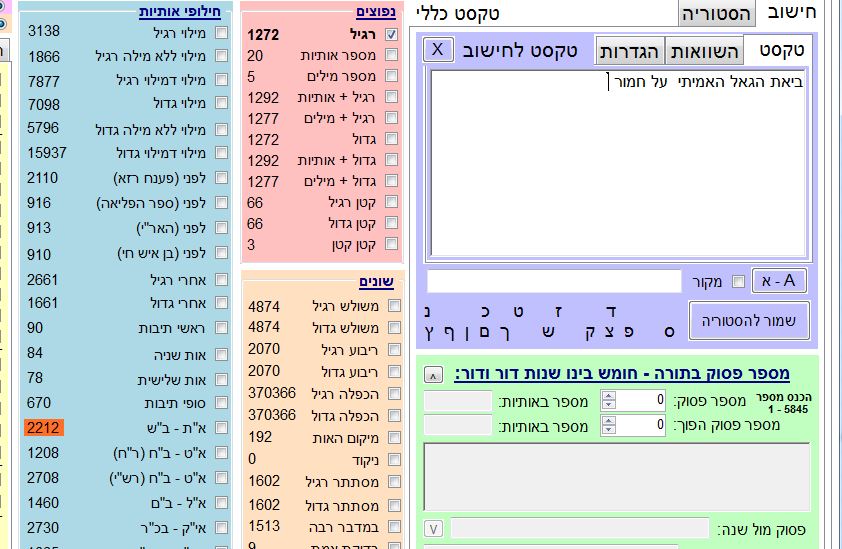Viewport: 842px width, 549px height.
Task: Collapse the מספר פסוק בתורה section
Action: click(x=432, y=375)
